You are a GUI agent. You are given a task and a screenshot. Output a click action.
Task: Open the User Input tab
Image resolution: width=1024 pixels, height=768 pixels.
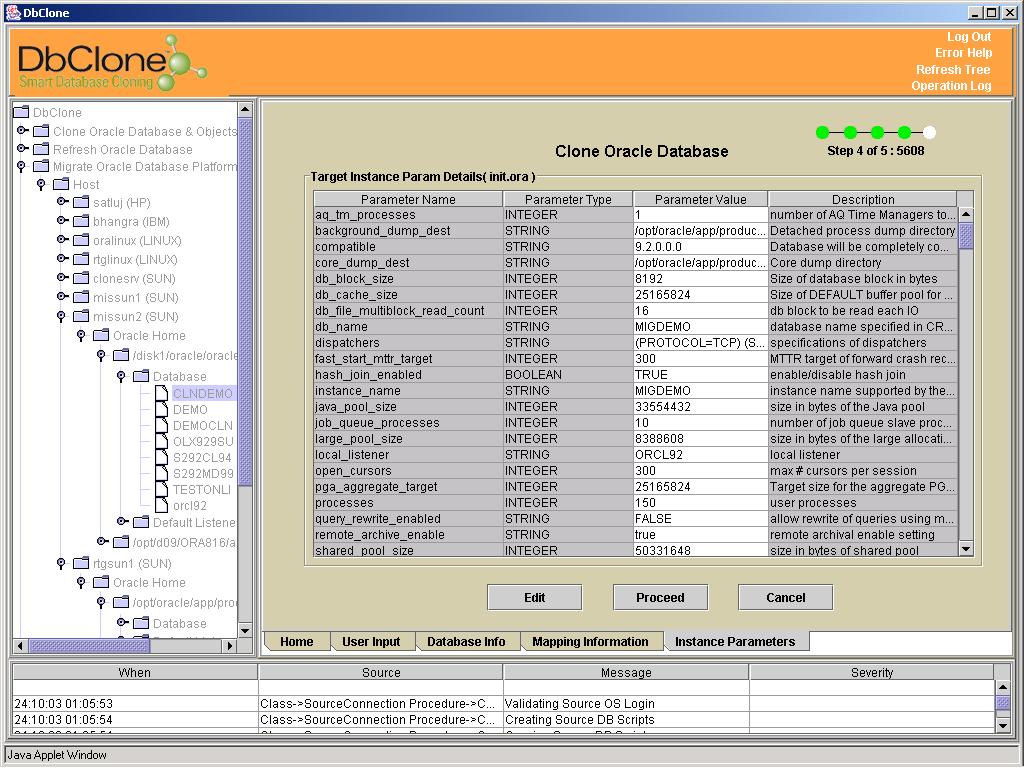coord(371,641)
